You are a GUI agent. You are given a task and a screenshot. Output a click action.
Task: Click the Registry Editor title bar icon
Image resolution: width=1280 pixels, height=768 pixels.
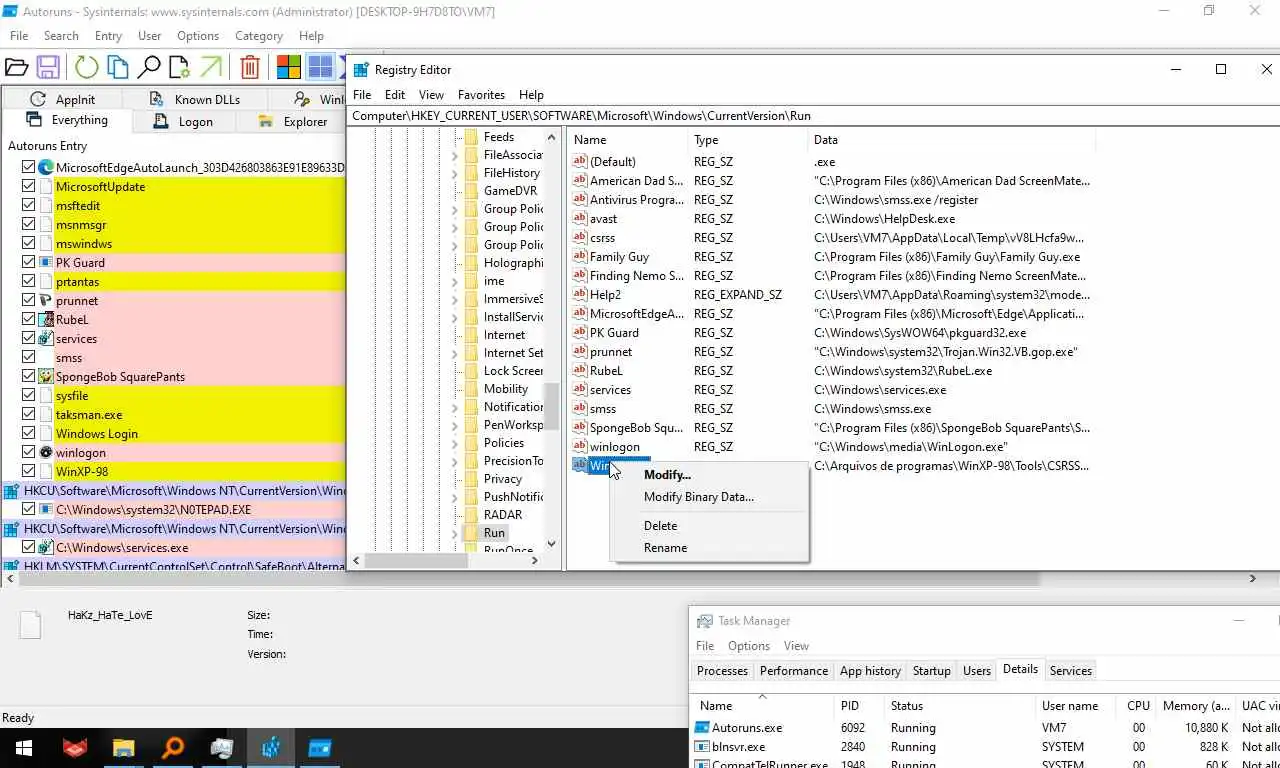361,70
